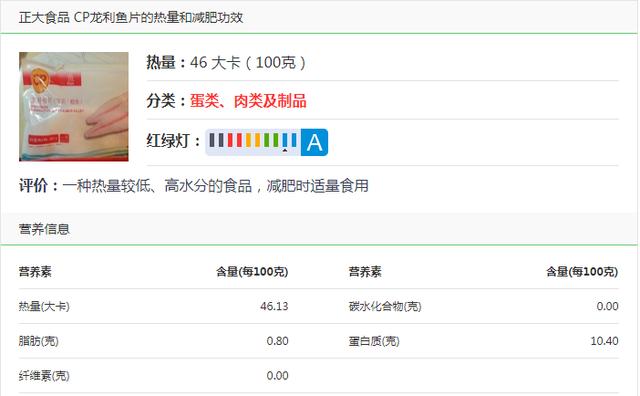This screenshot has width=640, height=396.
Task: Click the blue A grade badge
Action: 314,142
